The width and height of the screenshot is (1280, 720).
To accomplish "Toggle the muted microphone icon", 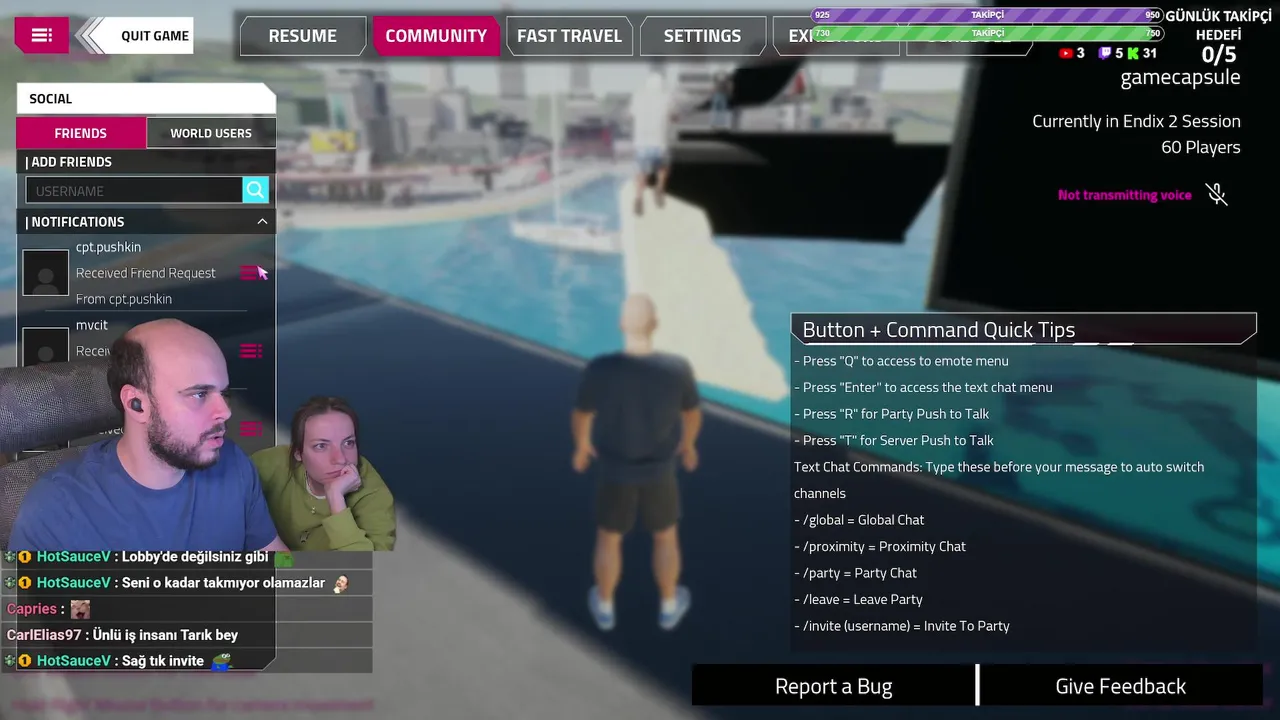I will click(1217, 194).
